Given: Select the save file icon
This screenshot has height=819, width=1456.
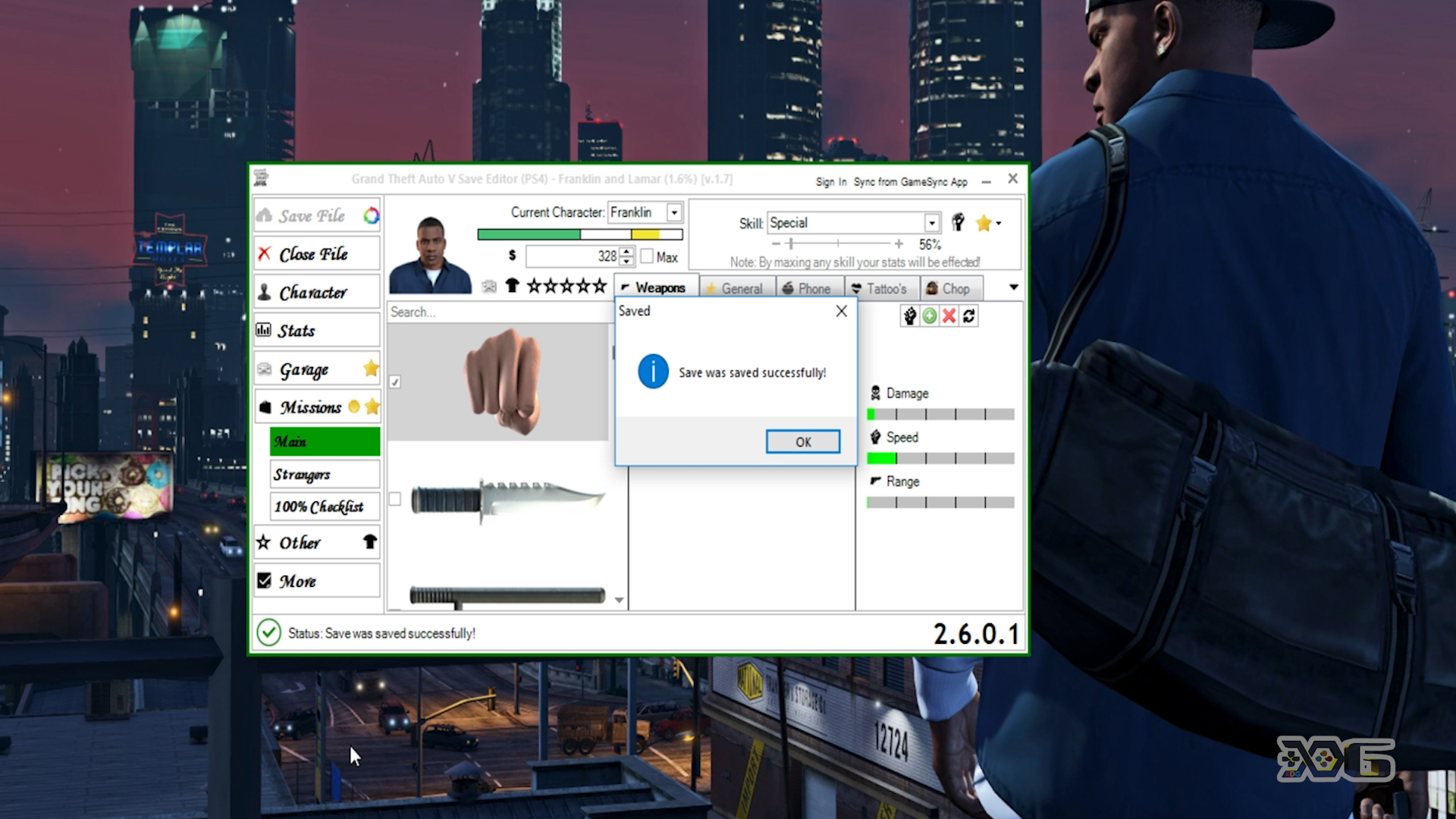Looking at the screenshot, I should pyautogui.click(x=265, y=215).
